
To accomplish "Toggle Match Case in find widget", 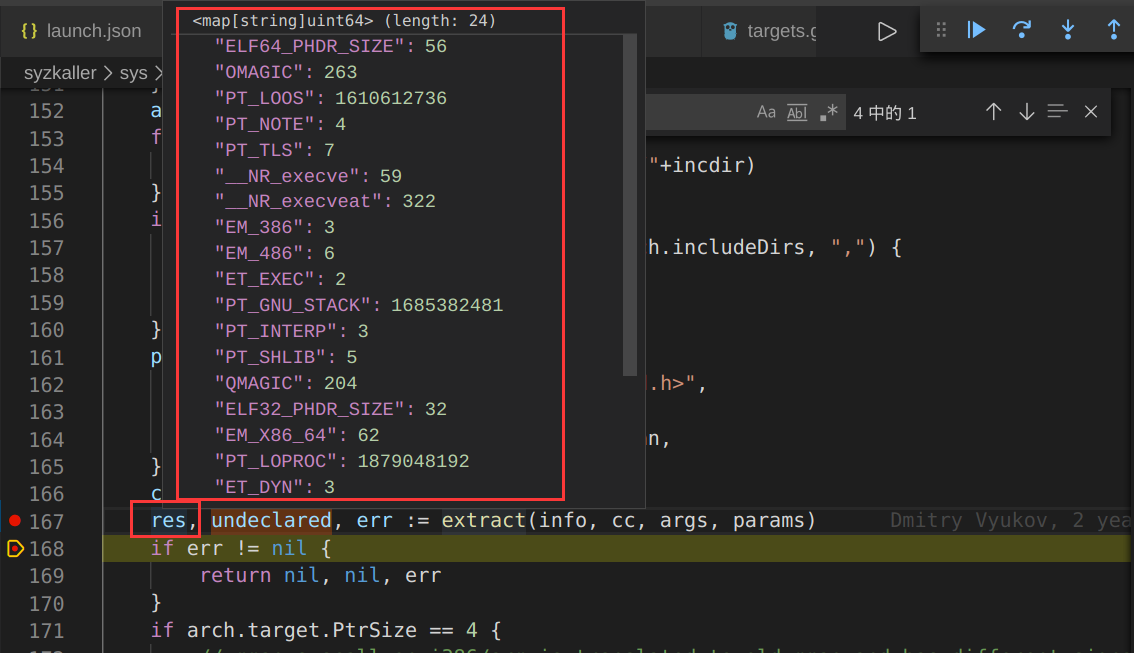I will (766, 112).
